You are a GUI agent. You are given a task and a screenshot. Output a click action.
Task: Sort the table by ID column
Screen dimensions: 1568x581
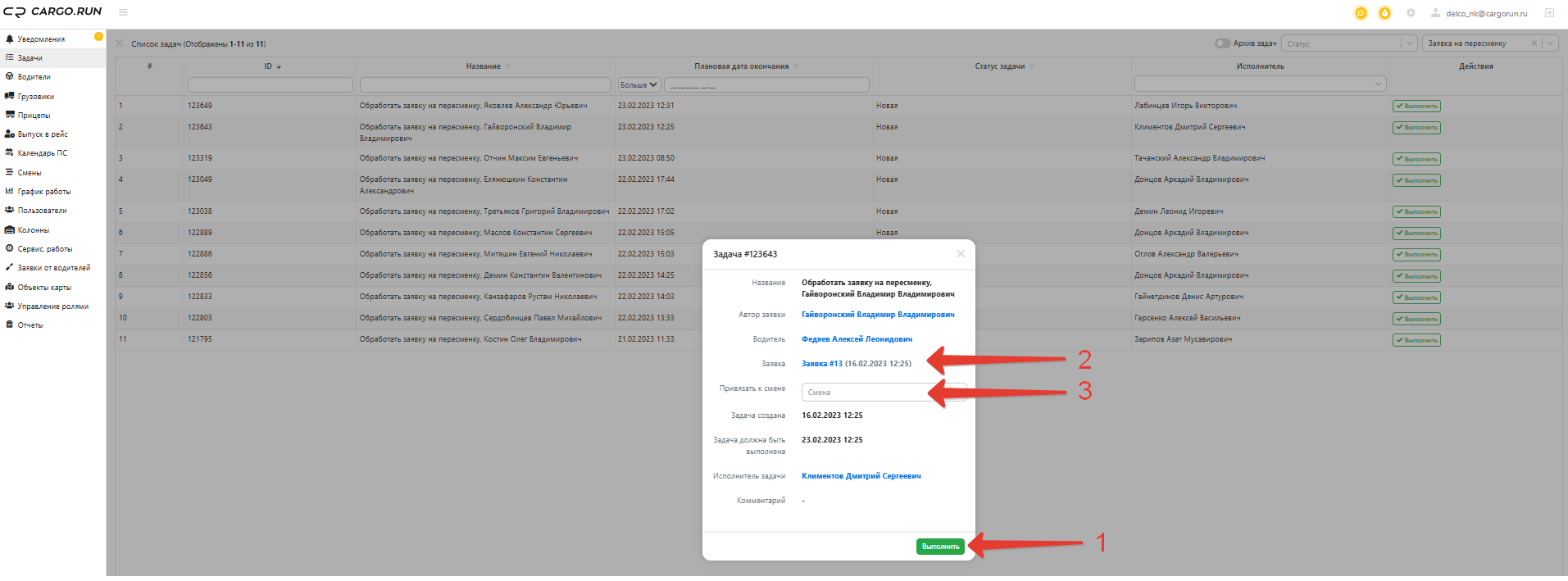pyautogui.click(x=272, y=66)
